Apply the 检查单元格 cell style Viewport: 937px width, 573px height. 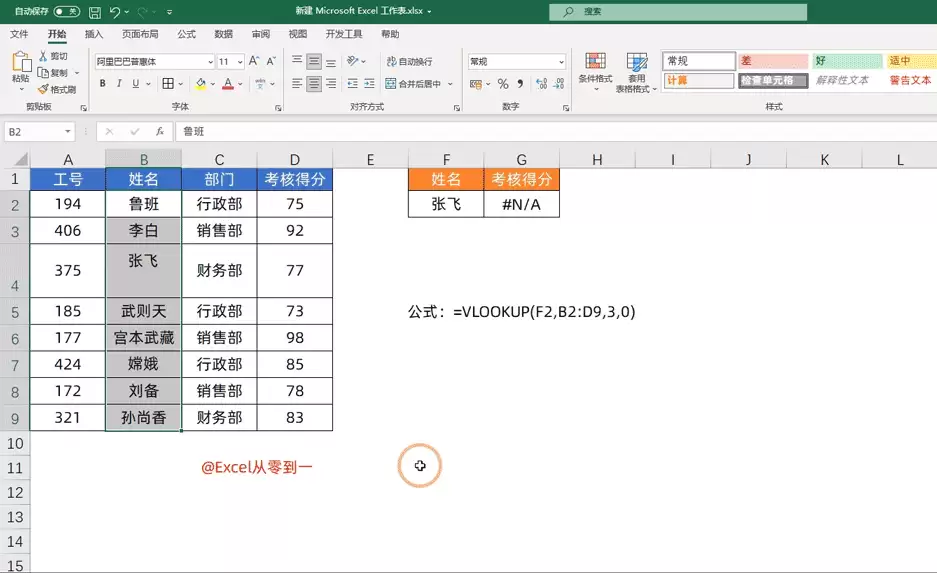(773, 80)
